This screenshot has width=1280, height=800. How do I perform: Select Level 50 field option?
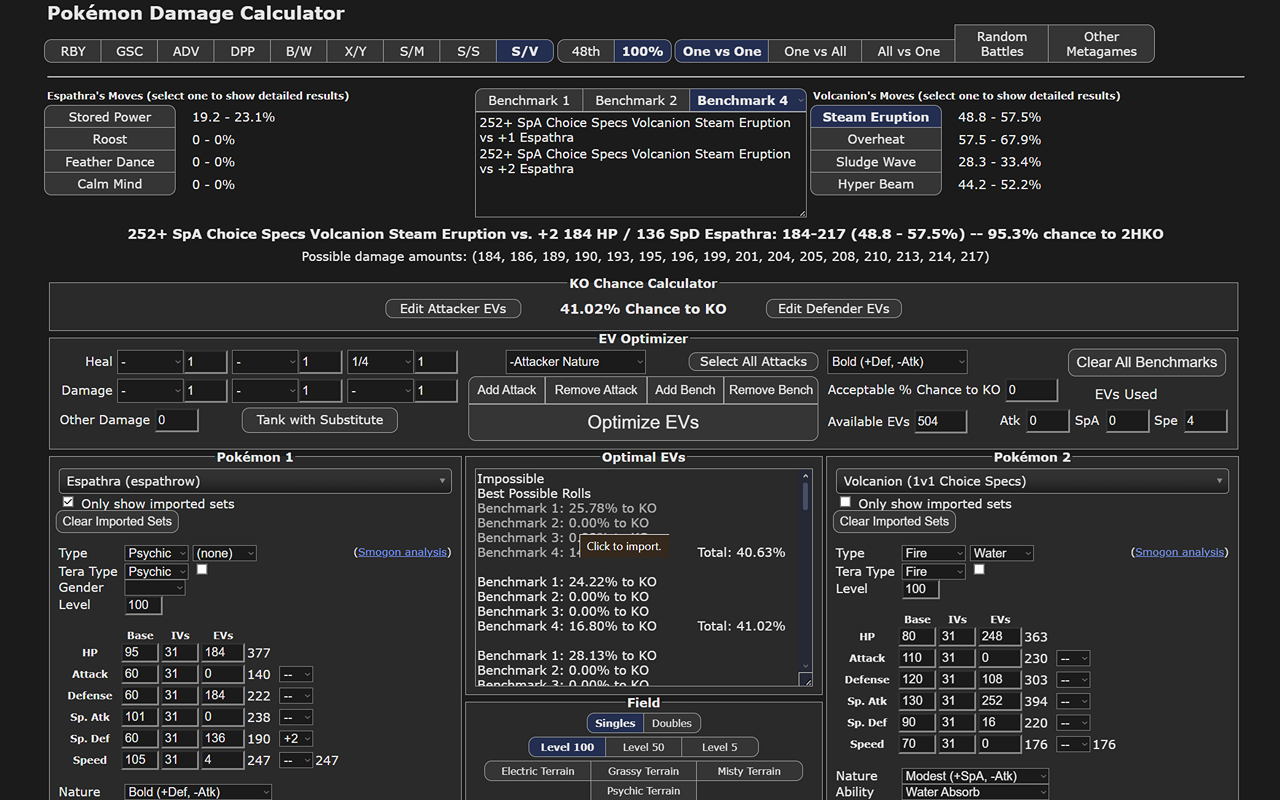click(644, 747)
